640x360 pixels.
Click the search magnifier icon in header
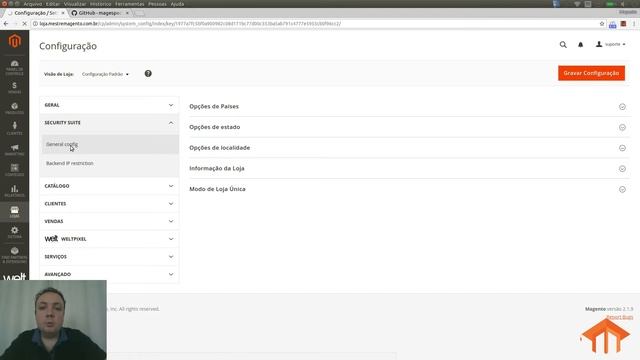pyautogui.click(x=563, y=44)
